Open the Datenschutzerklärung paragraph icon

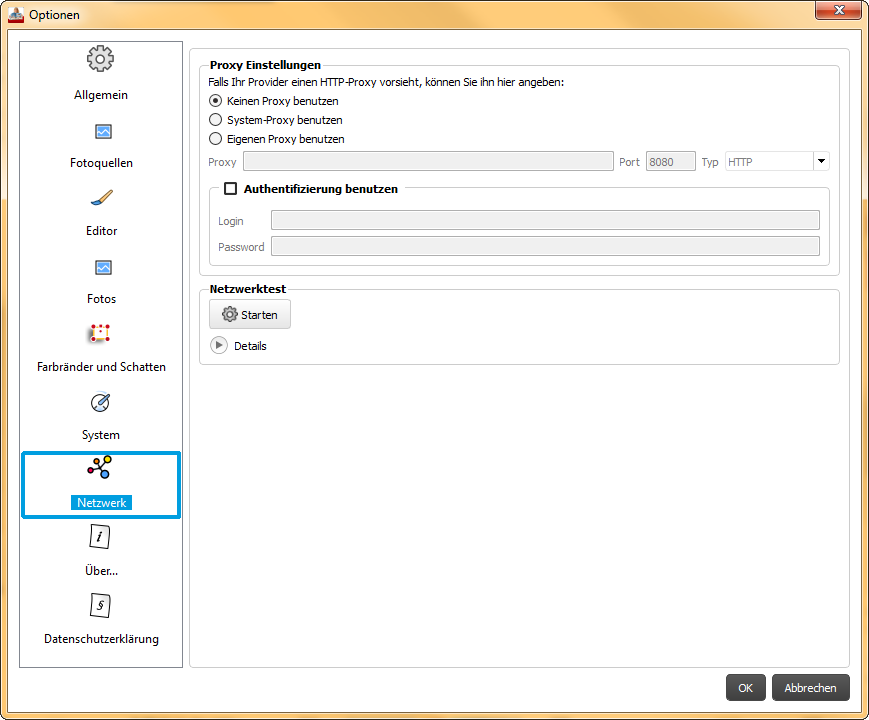click(x=101, y=606)
